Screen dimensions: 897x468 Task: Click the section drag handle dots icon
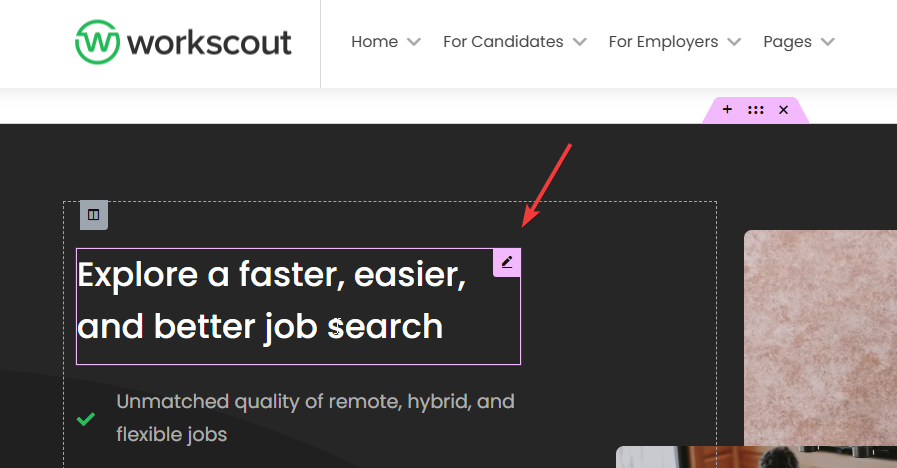pos(756,110)
